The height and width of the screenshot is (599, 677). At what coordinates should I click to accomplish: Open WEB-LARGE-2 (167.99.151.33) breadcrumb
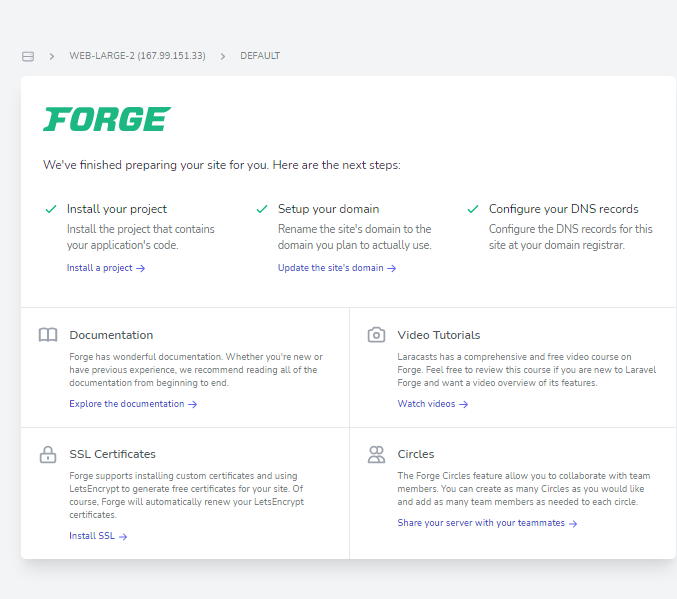click(137, 56)
